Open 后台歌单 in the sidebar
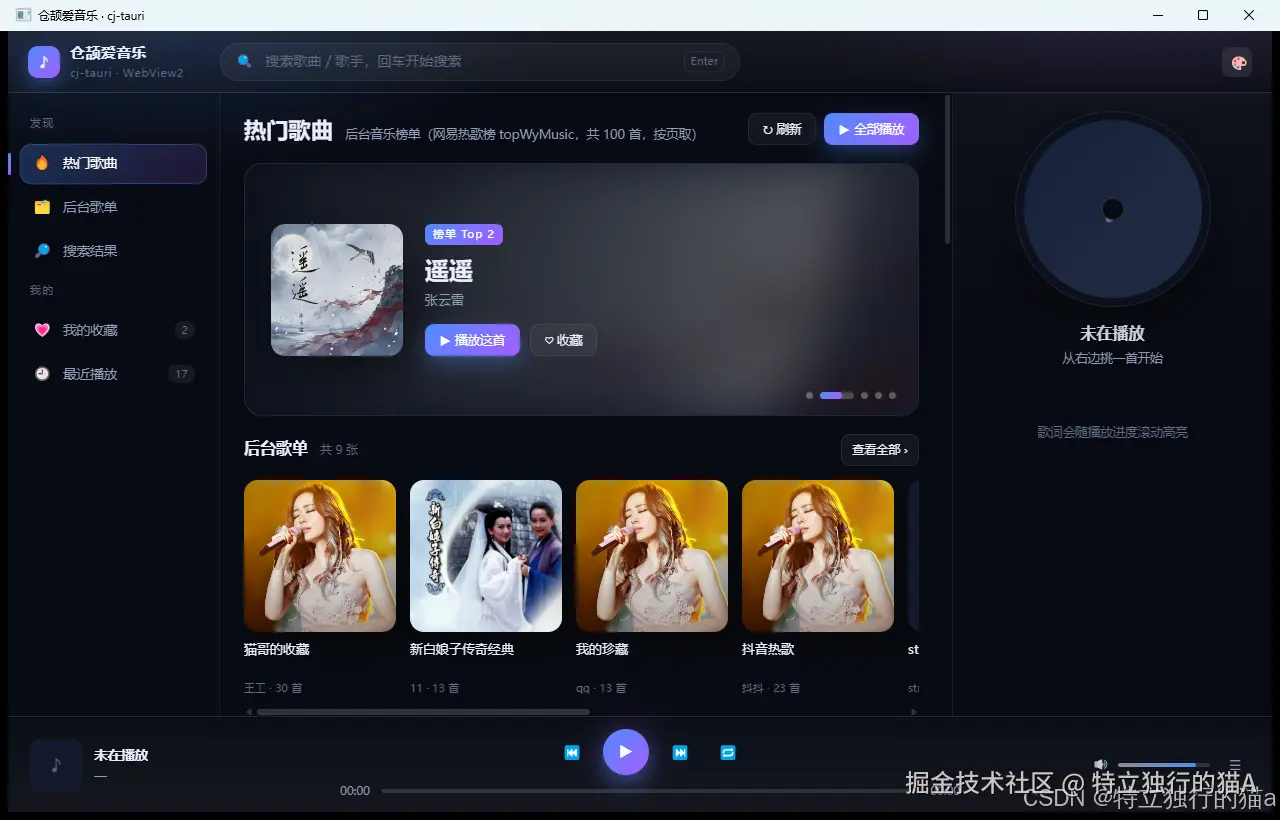This screenshot has height=820, width=1280. (x=113, y=207)
